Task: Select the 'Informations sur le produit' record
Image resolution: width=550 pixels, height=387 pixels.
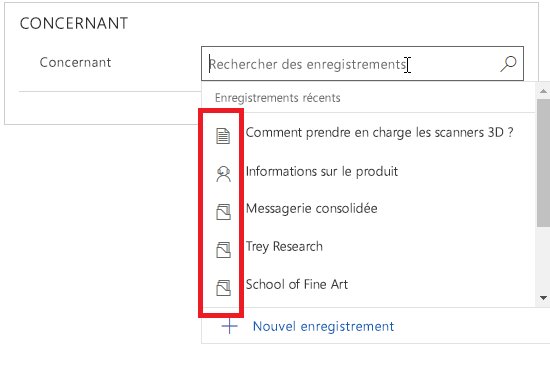Action: (322, 172)
